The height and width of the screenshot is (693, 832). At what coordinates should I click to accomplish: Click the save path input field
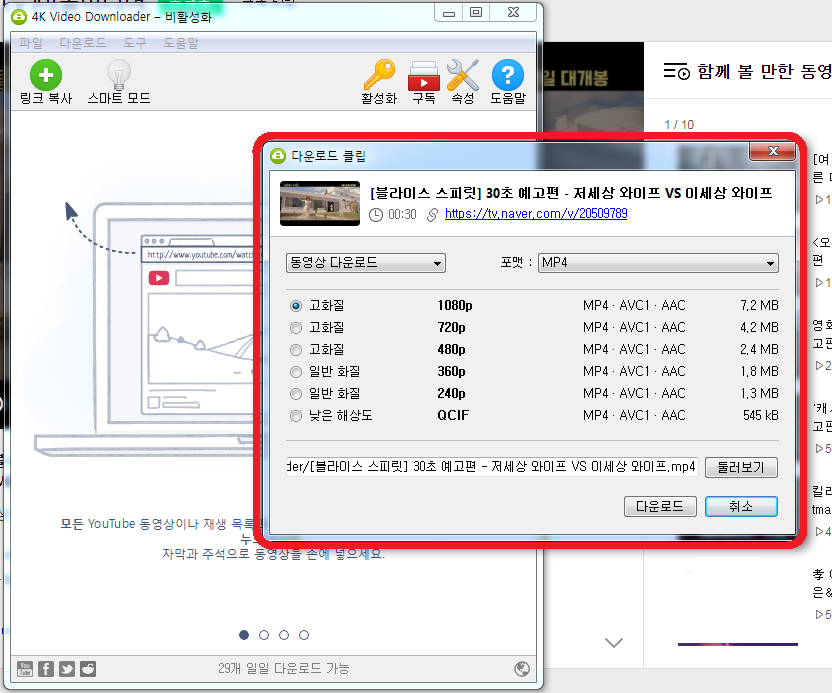coord(492,466)
